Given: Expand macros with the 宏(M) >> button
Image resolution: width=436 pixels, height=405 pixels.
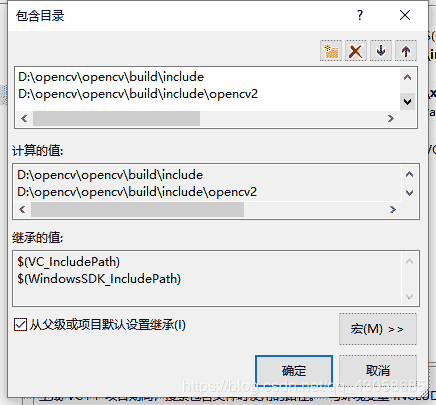Looking at the screenshot, I should pos(378,329).
